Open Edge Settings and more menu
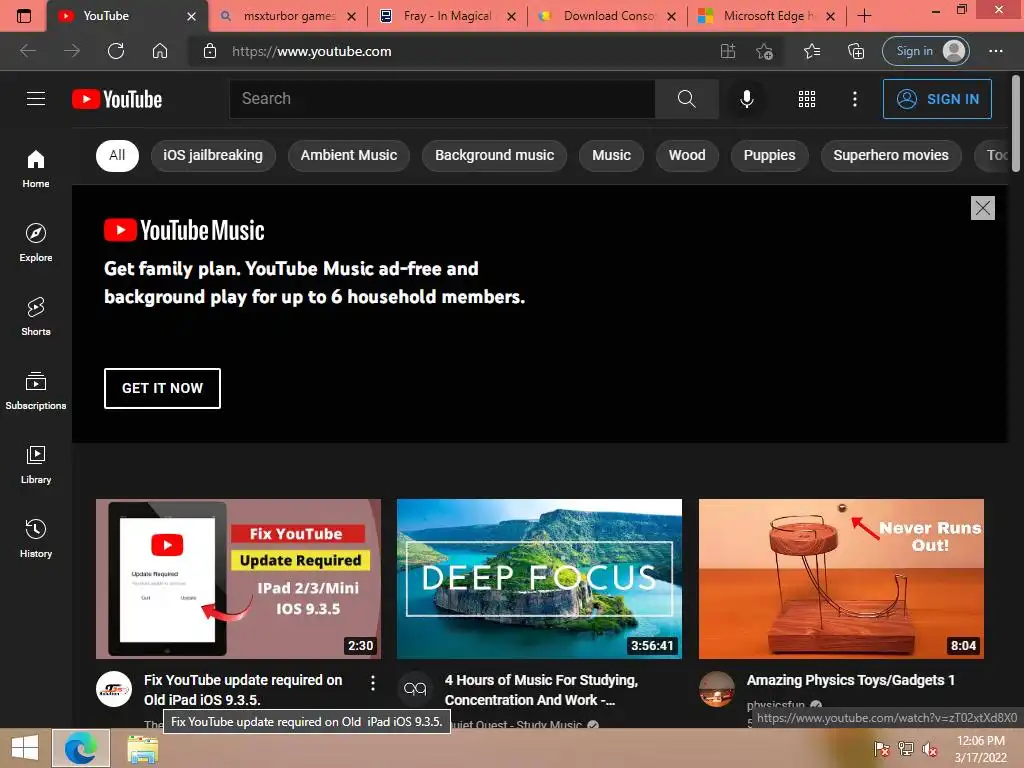 (996, 51)
